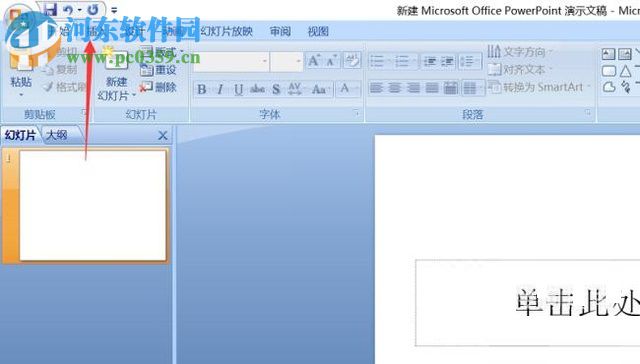The height and width of the screenshot is (364, 640).
Task: Open the 段落 Paragraph dialog launcher
Action: coord(588,112)
